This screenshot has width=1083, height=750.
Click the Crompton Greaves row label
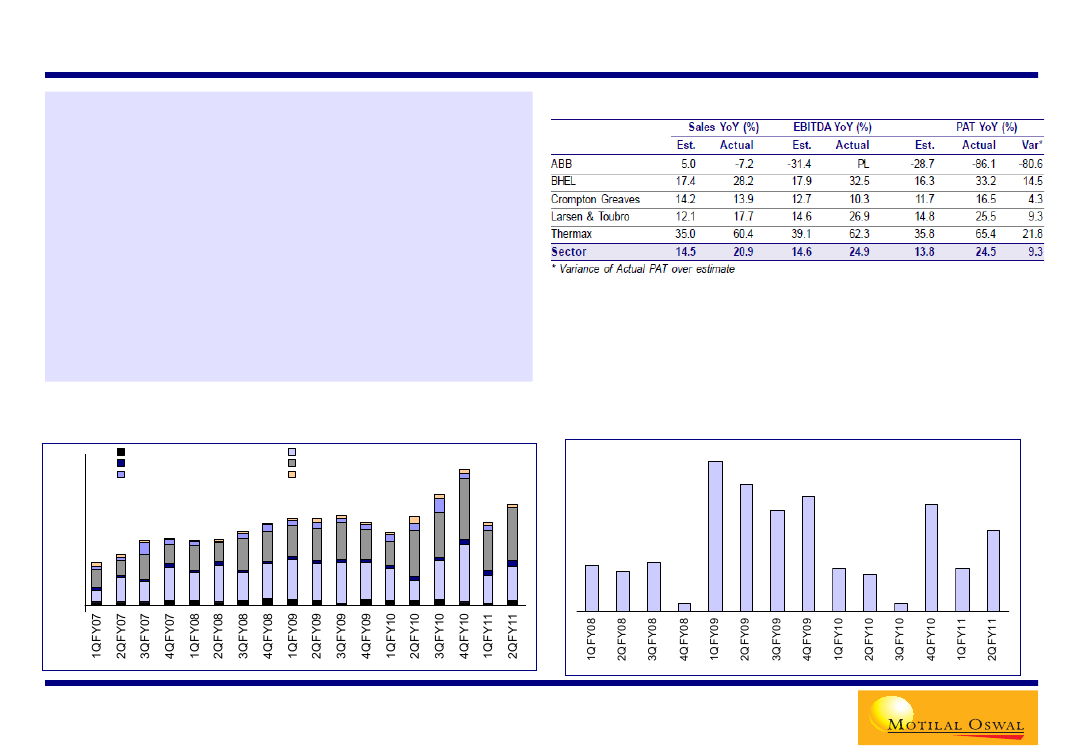click(x=595, y=199)
